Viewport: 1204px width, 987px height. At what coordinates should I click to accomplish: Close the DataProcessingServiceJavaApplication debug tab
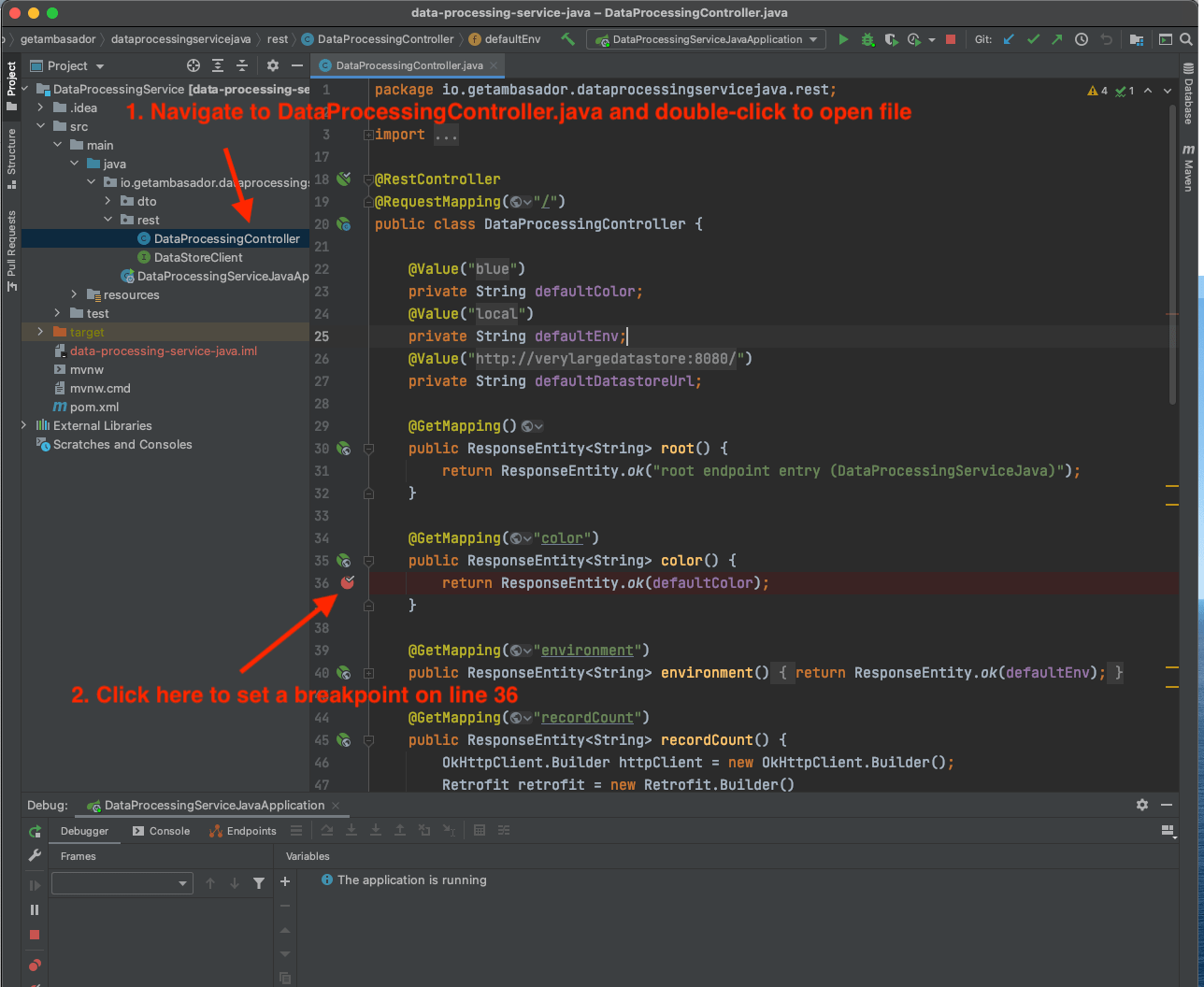click(336, 805)
